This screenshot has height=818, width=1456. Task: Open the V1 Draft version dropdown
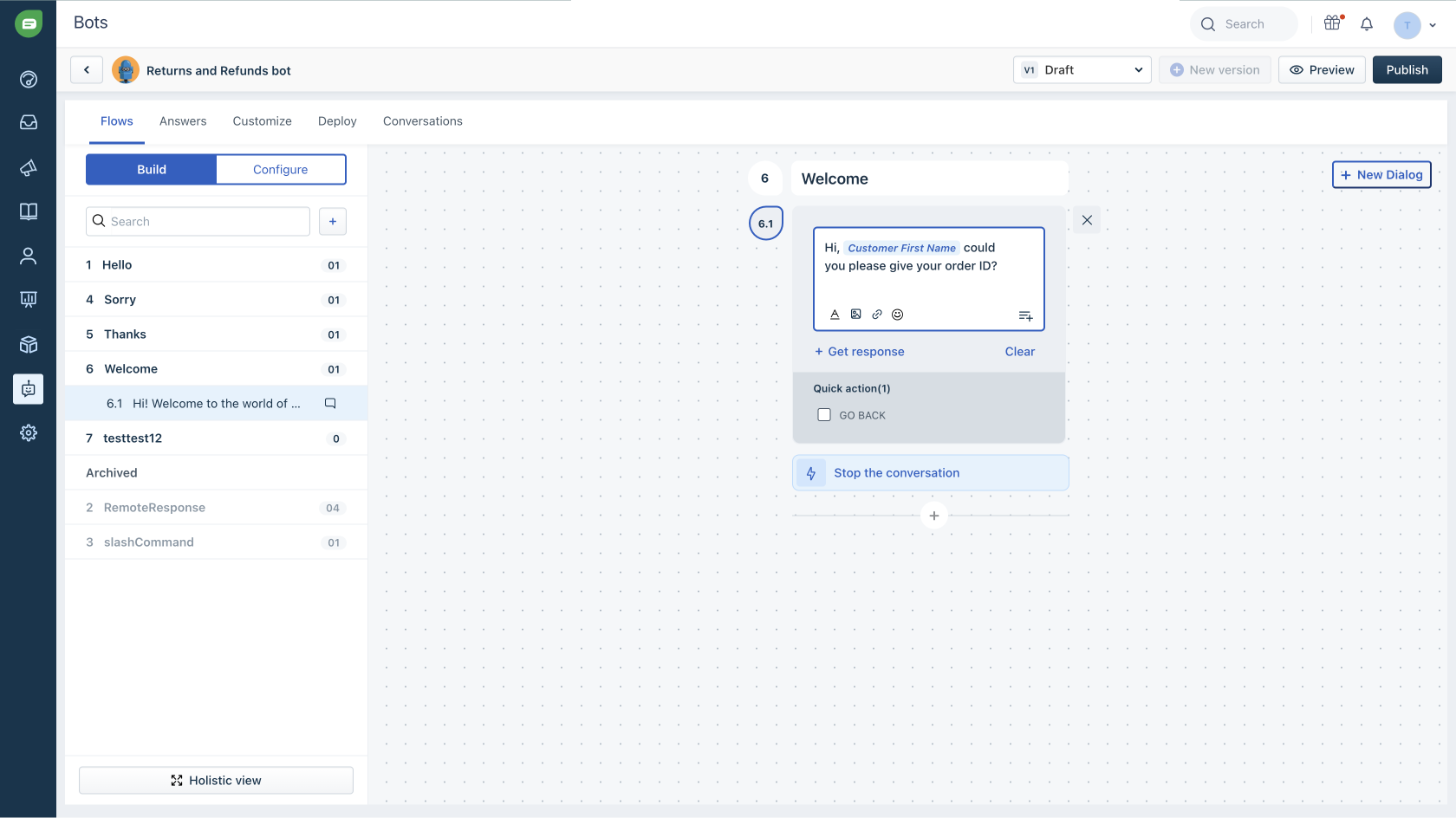click(1082, 69)
